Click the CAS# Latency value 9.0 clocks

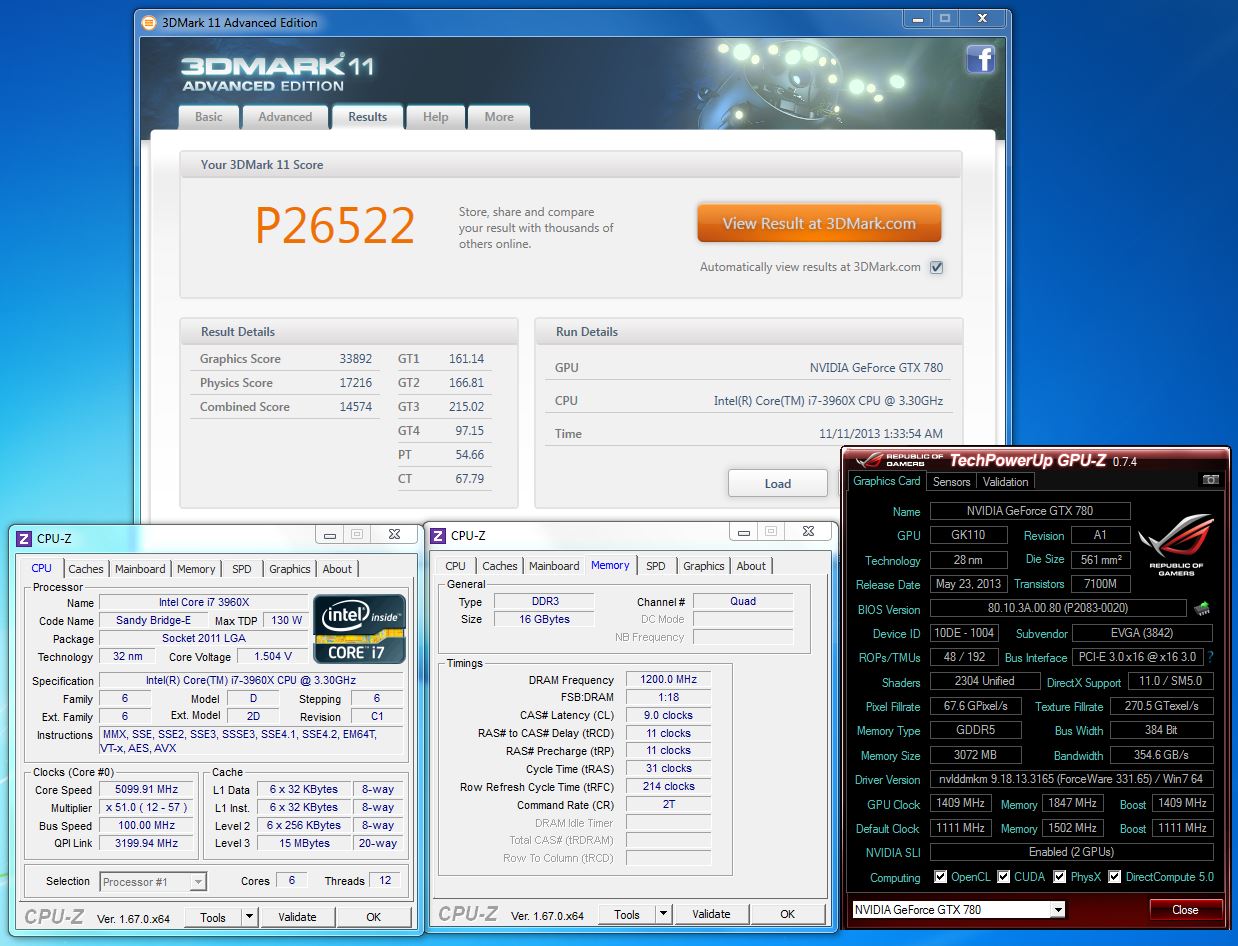click(668, 716)
